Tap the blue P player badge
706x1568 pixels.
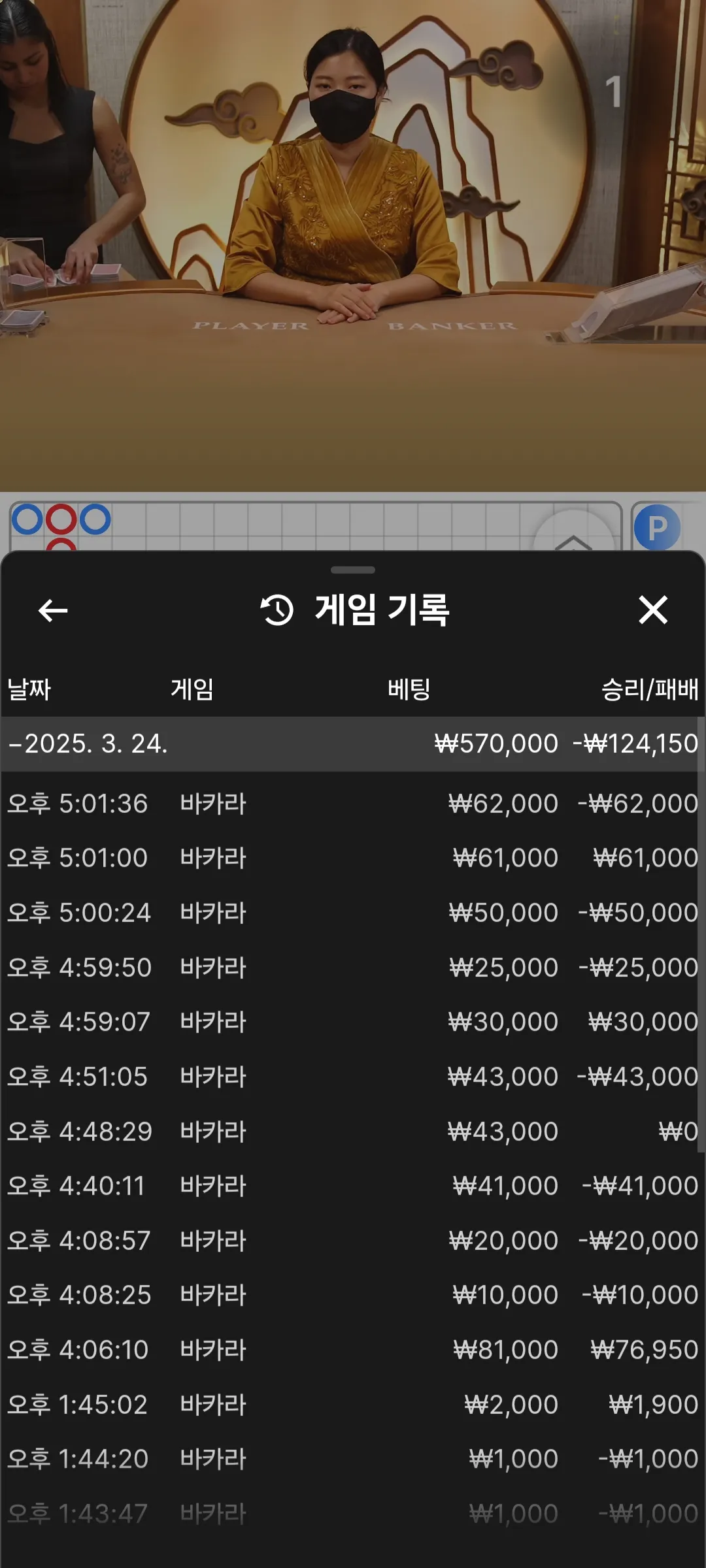click(x=657, y=527)
